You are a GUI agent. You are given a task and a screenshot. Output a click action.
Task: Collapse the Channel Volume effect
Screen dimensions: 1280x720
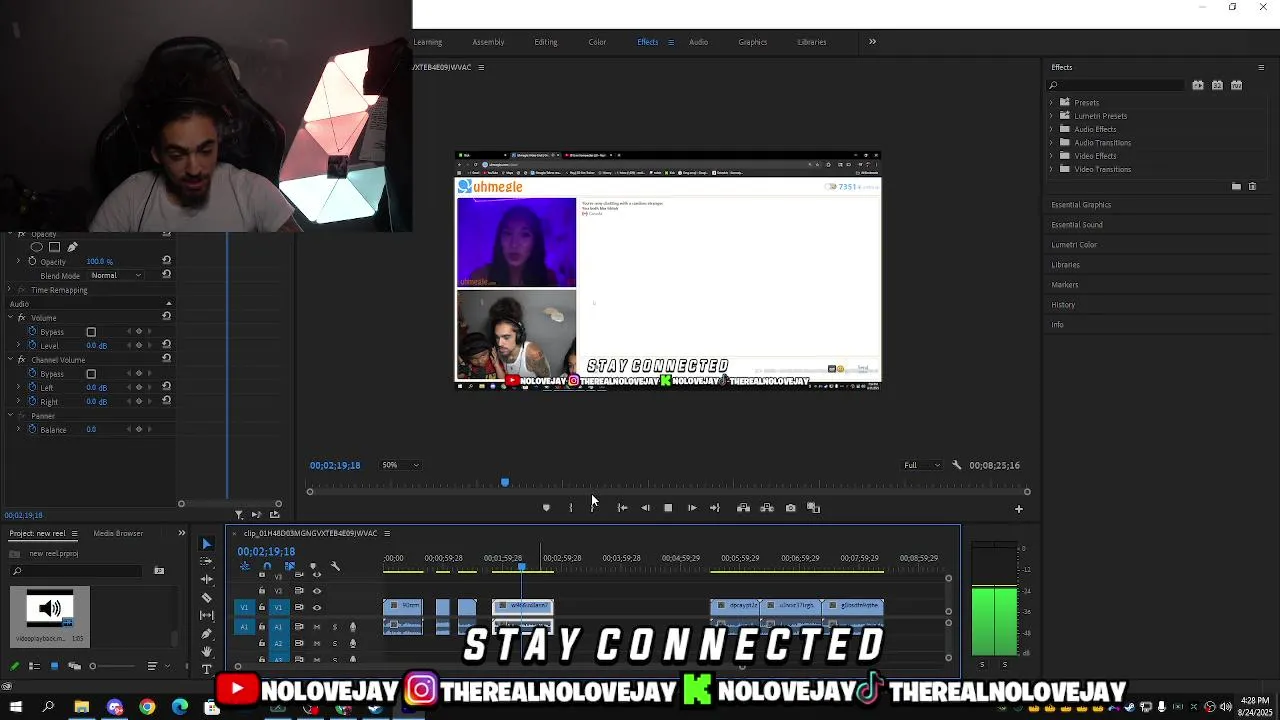(10, 360)
